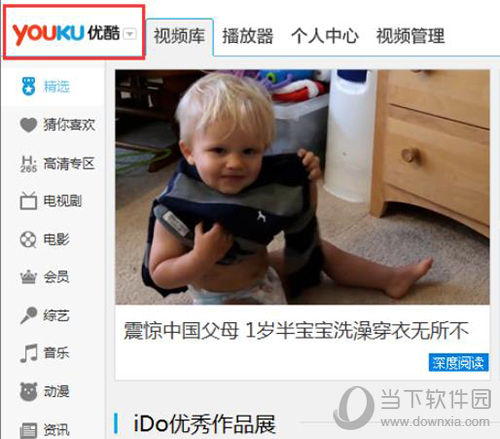Viewport: 500px width, 439px height.
Task: Open the bear icon for 动漫
Action: point(29,391)
